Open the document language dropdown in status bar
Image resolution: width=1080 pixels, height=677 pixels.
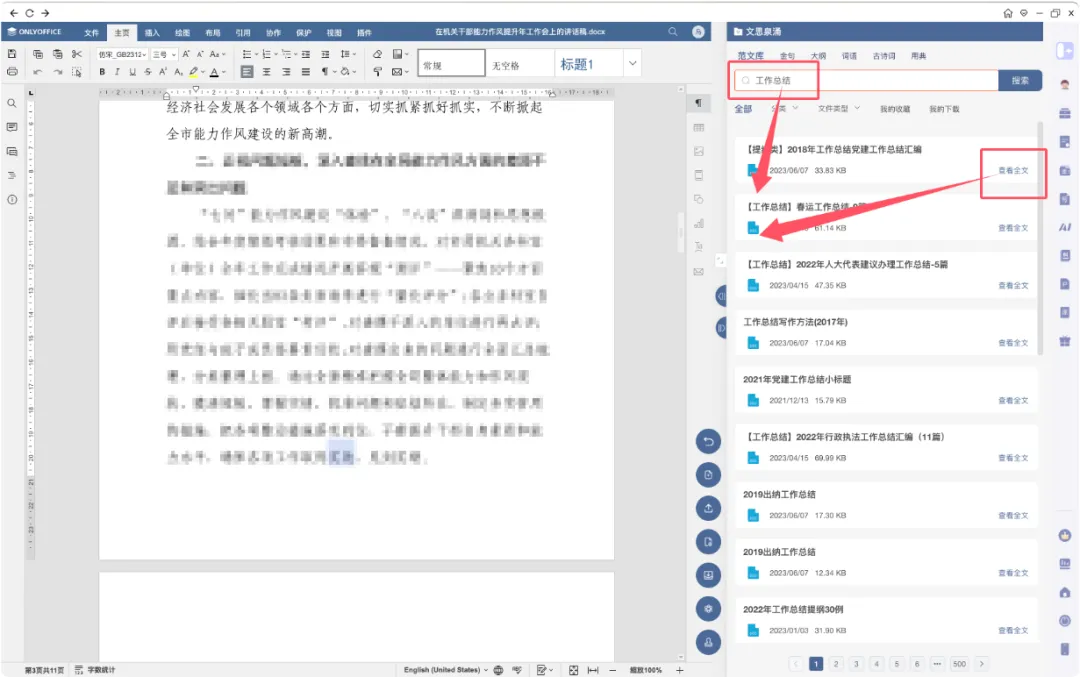445,669
